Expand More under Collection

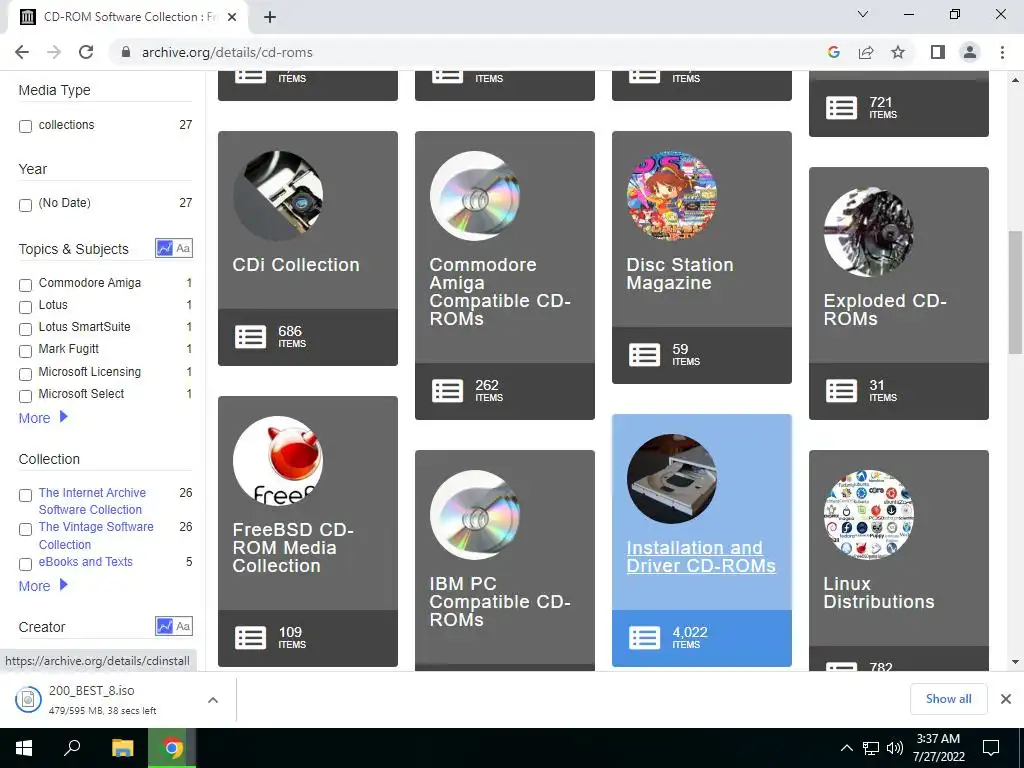[43, 586]
